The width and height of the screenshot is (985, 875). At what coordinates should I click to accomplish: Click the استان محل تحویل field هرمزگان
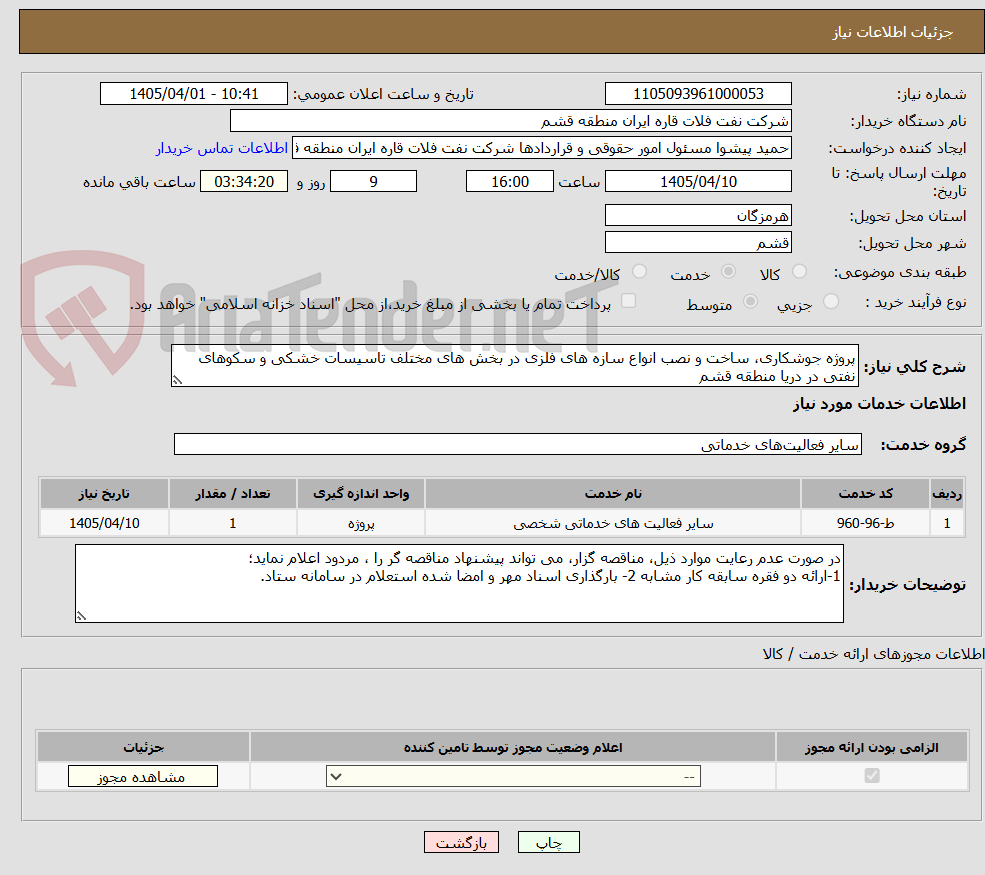[698, 215]
